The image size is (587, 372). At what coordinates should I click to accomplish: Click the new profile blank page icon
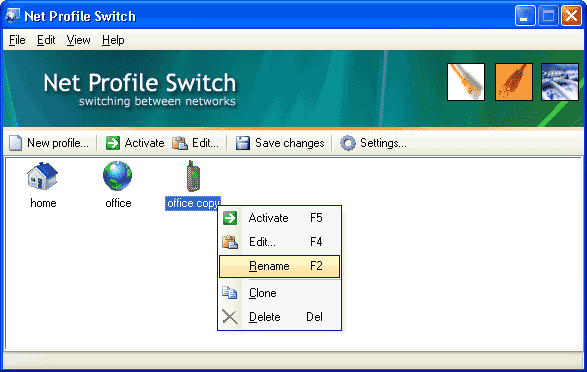click(x=15, y=143)
